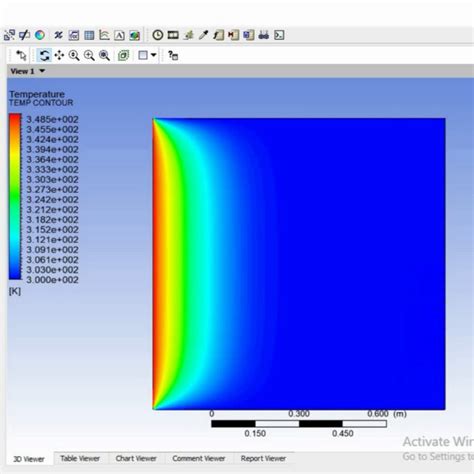Click the 'Temperature' legend title

(37, 94)
